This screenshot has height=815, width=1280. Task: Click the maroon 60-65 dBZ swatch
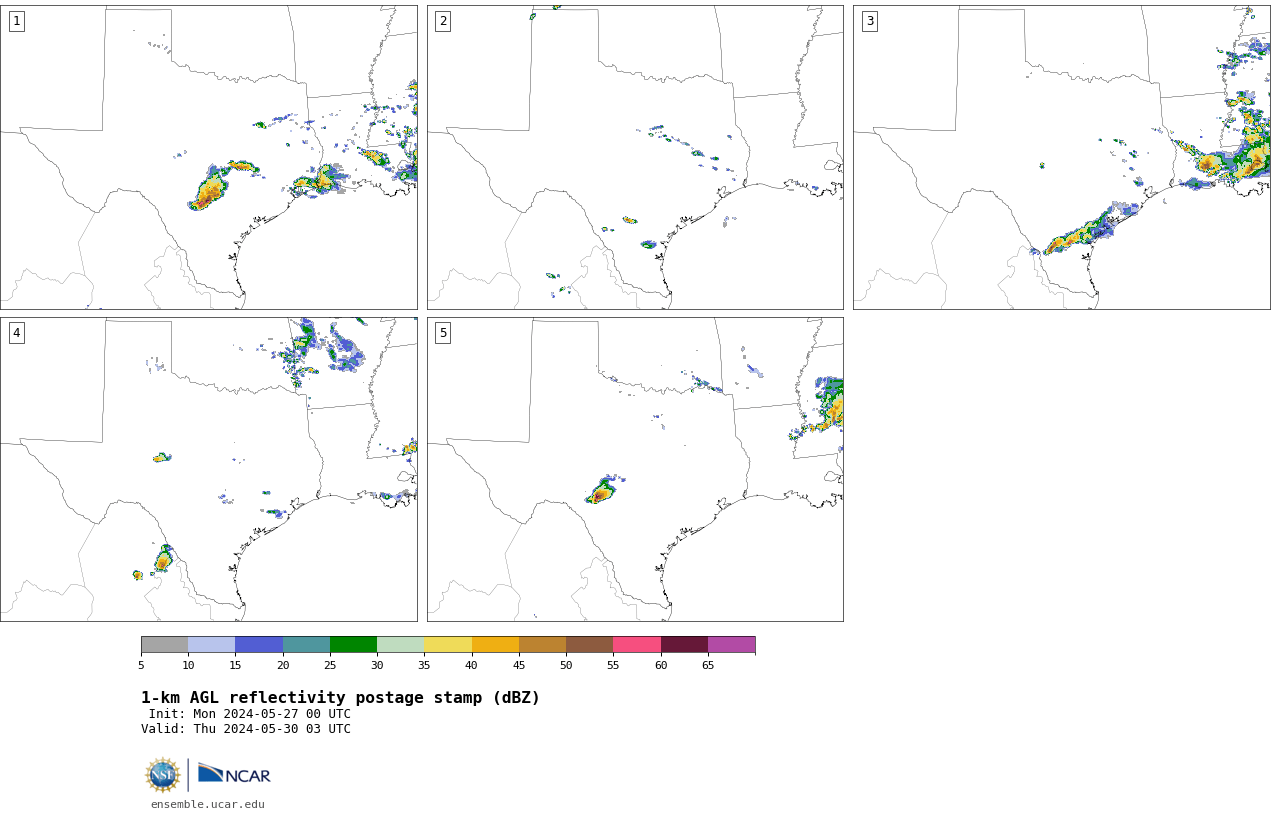[x=684, y=644]
